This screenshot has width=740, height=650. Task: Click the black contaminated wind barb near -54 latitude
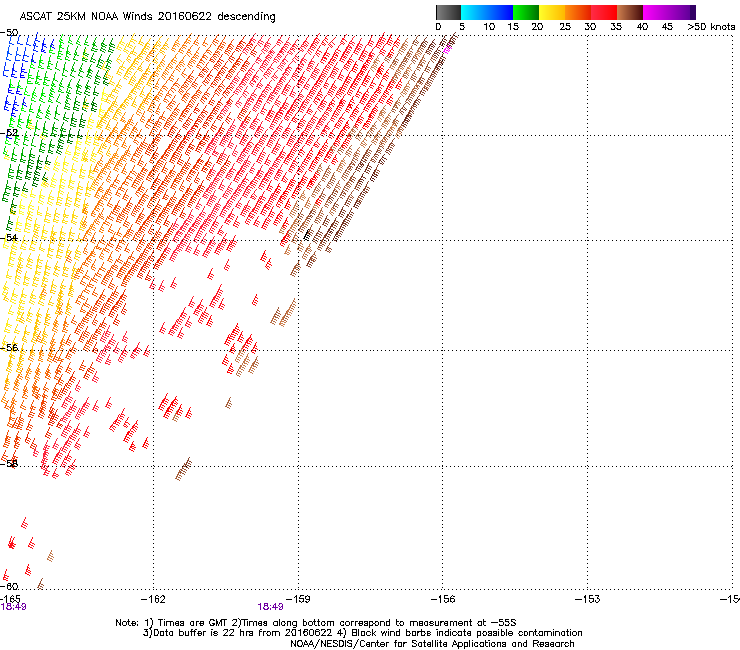point(307,234)
